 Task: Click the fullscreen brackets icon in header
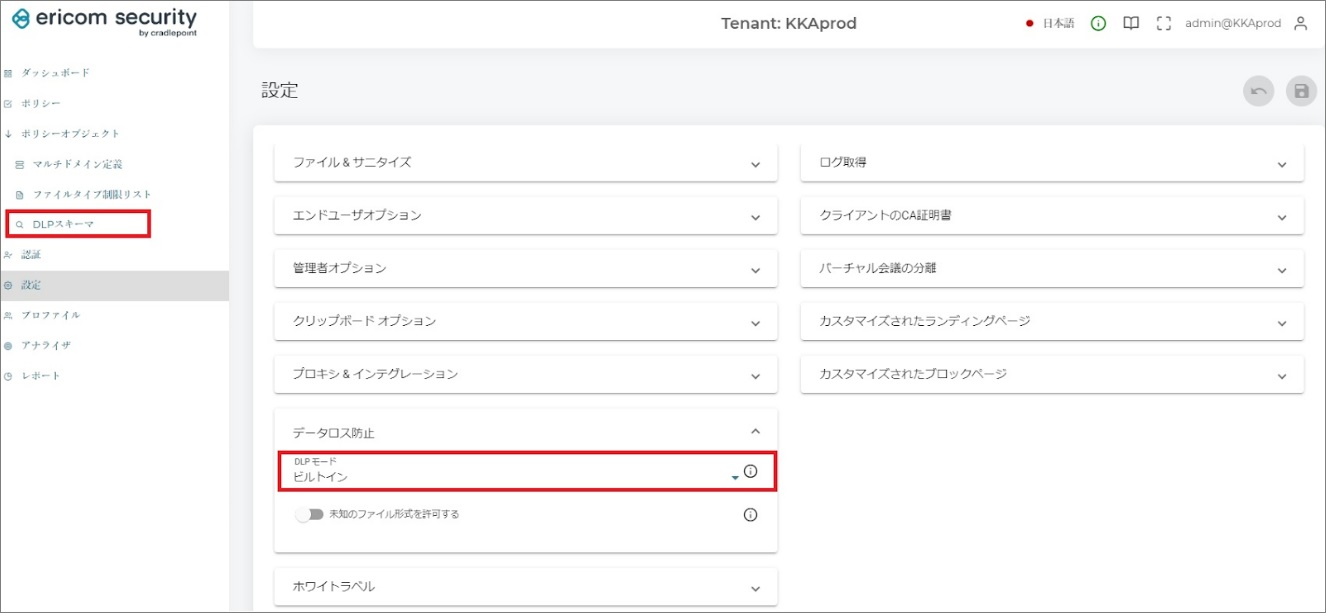pos(1163,23)
